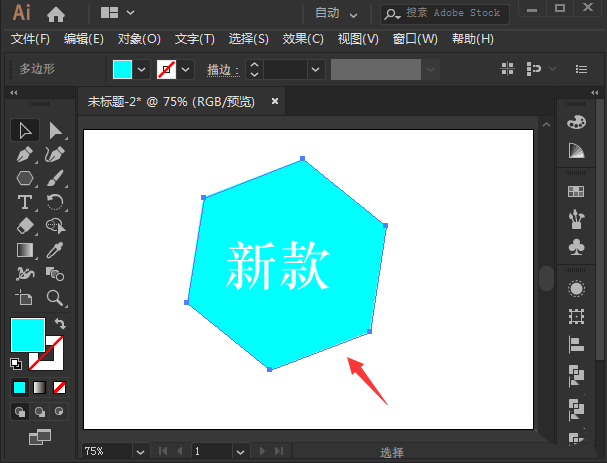The image size is (607, 463).
Task: Set paint mode to None
Action: pos(59,388)
